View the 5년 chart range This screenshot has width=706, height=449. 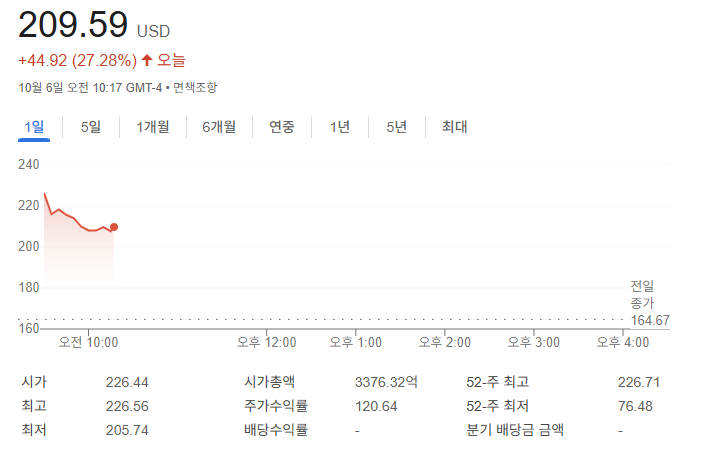pyautogui.click(x=397, y=127)
